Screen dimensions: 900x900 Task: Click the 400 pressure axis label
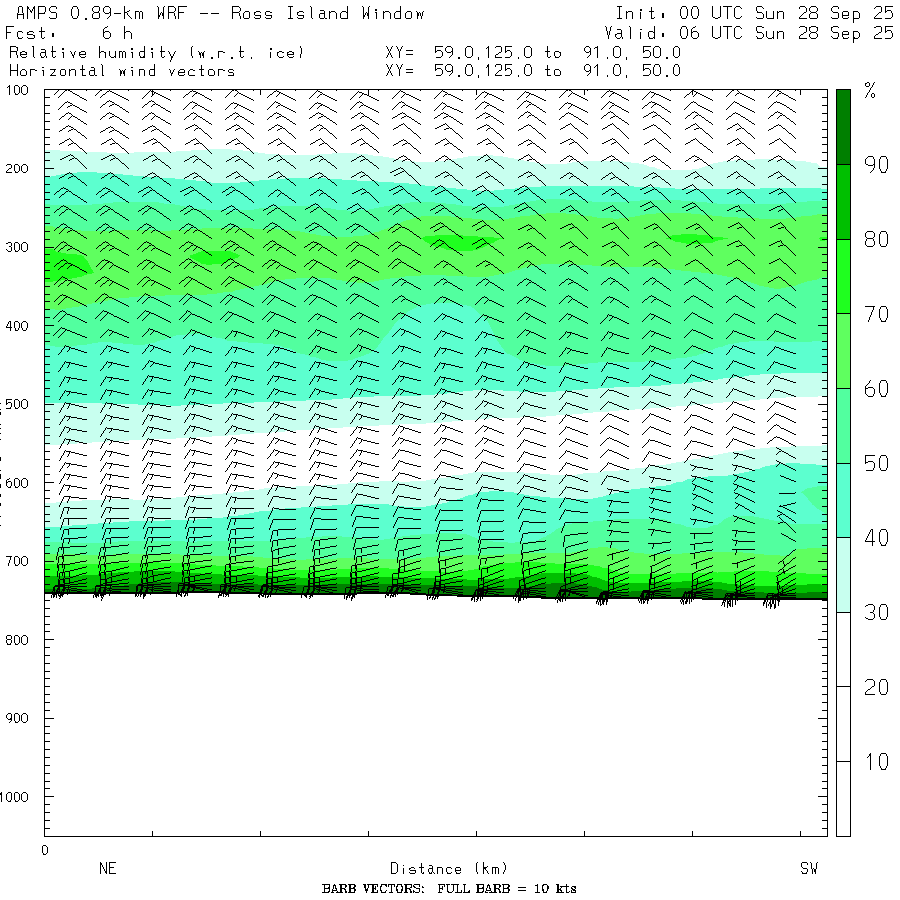(17, 326)
